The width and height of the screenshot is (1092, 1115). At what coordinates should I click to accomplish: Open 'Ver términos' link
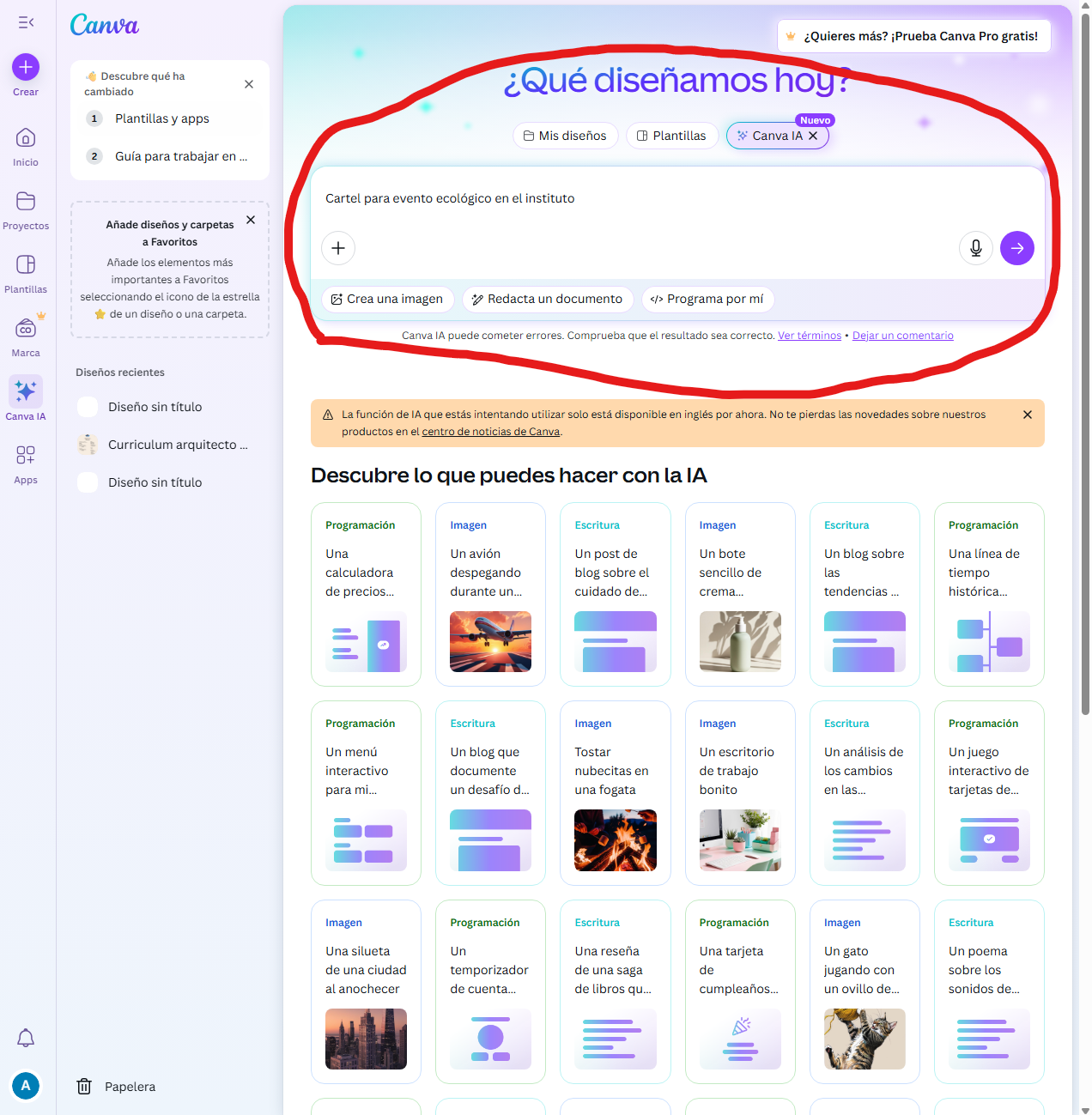(x=810, y=336)
